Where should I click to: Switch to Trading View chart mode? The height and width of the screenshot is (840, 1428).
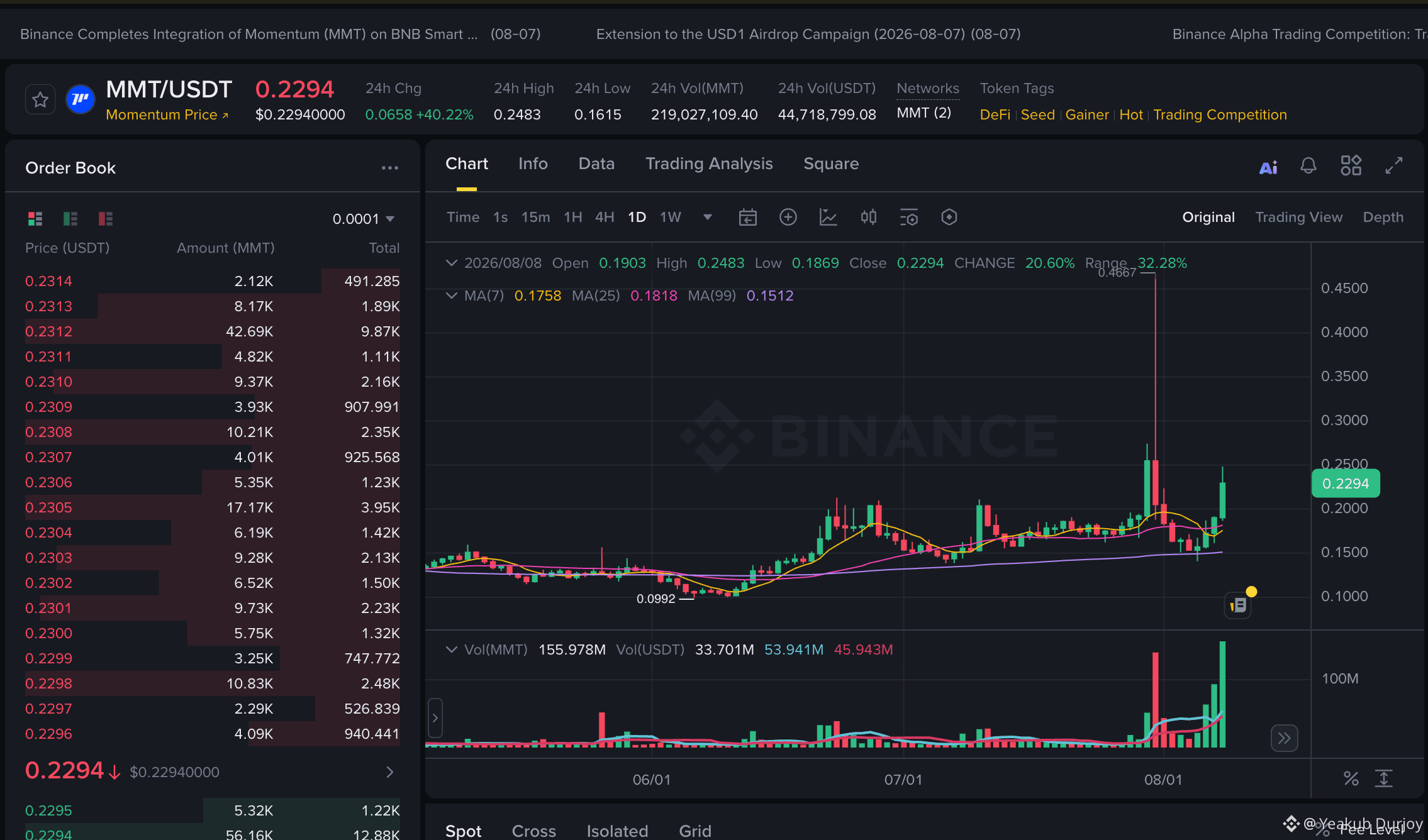pos(1299,218)
